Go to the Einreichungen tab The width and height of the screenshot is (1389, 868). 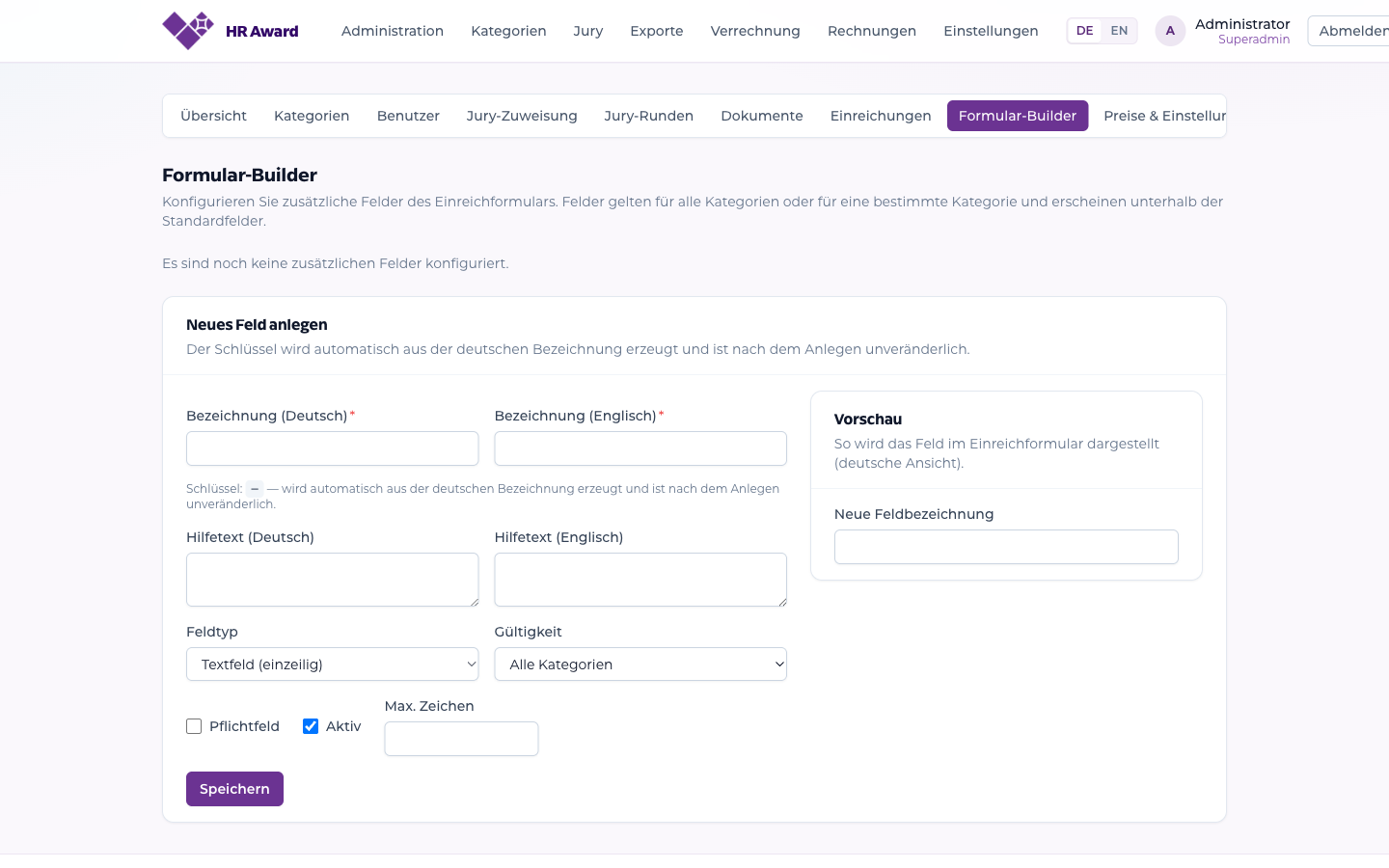coord(881,116)
